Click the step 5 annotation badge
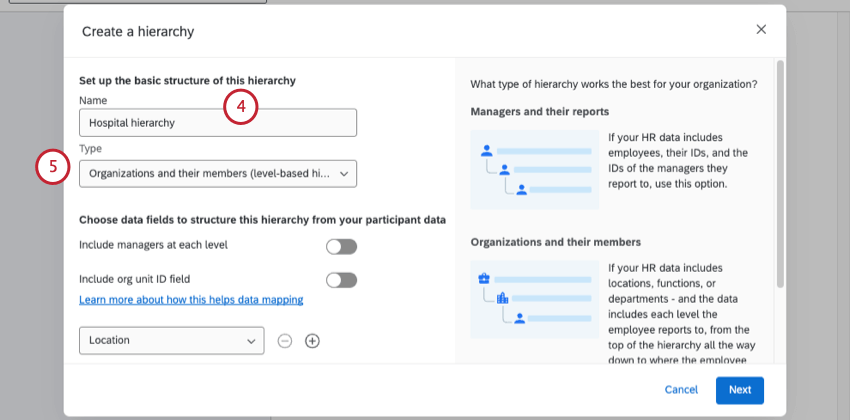Image resolution: width=850 pixels, height=420 pixels. [x=53, y=167]
